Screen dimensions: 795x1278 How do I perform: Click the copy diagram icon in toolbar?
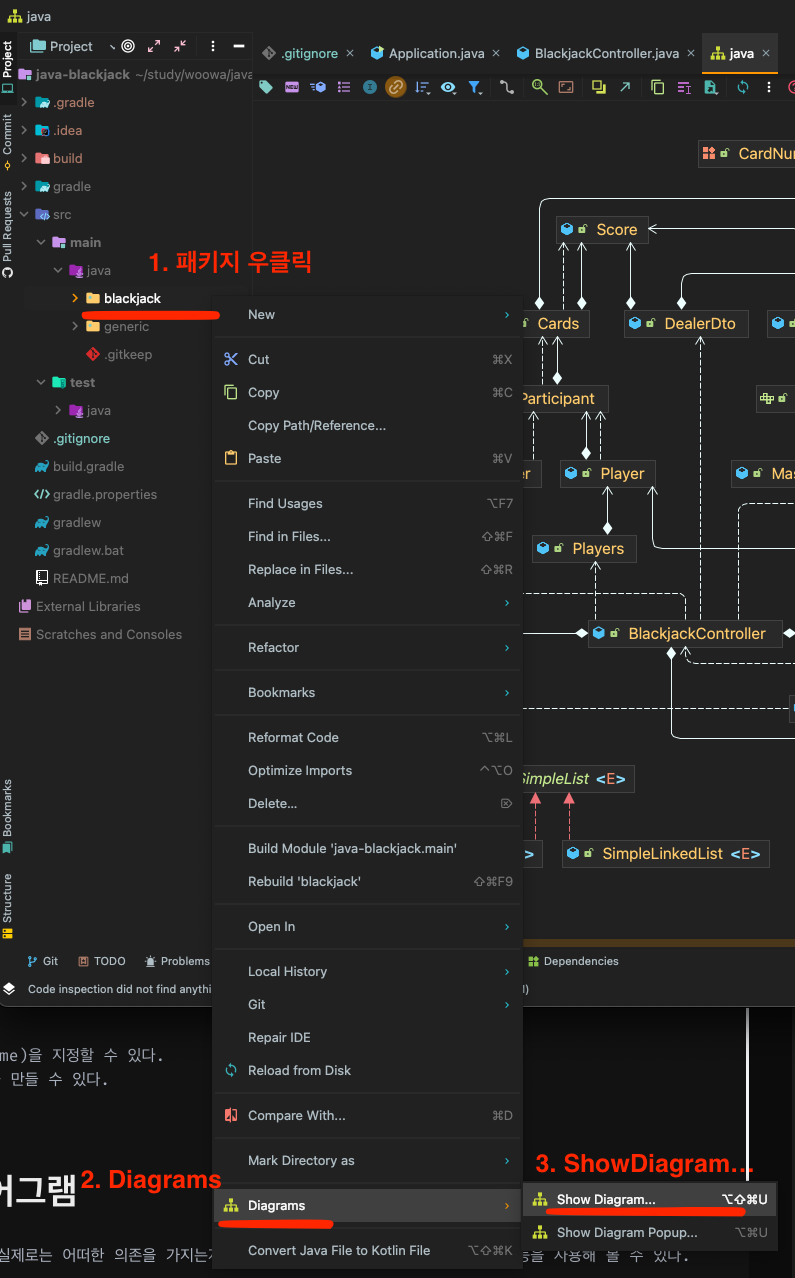(x=657, y=87)
